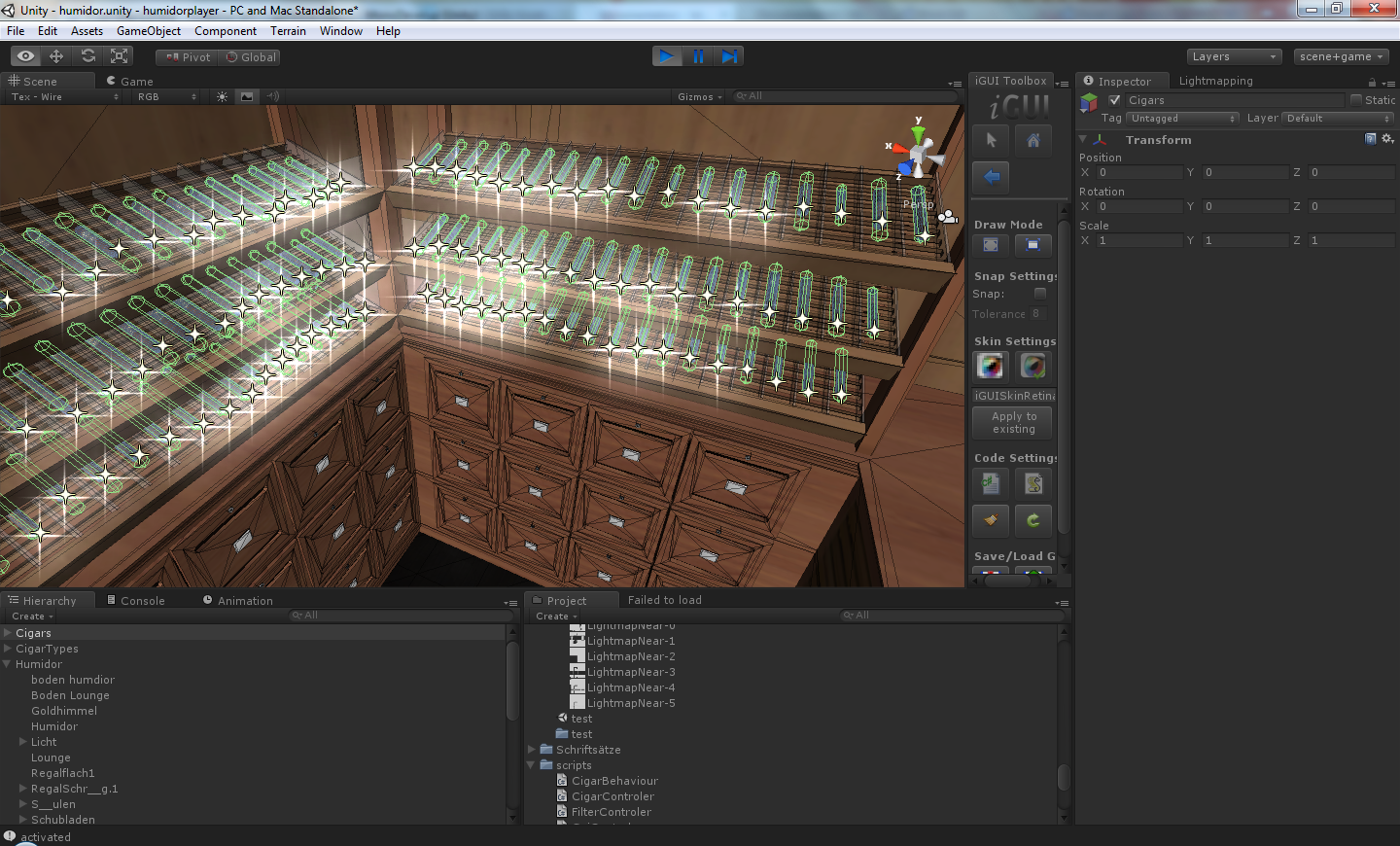This screenshot has height=846, width=1400.
Task: Click Apply to existing button
Action: [1013, 423]
